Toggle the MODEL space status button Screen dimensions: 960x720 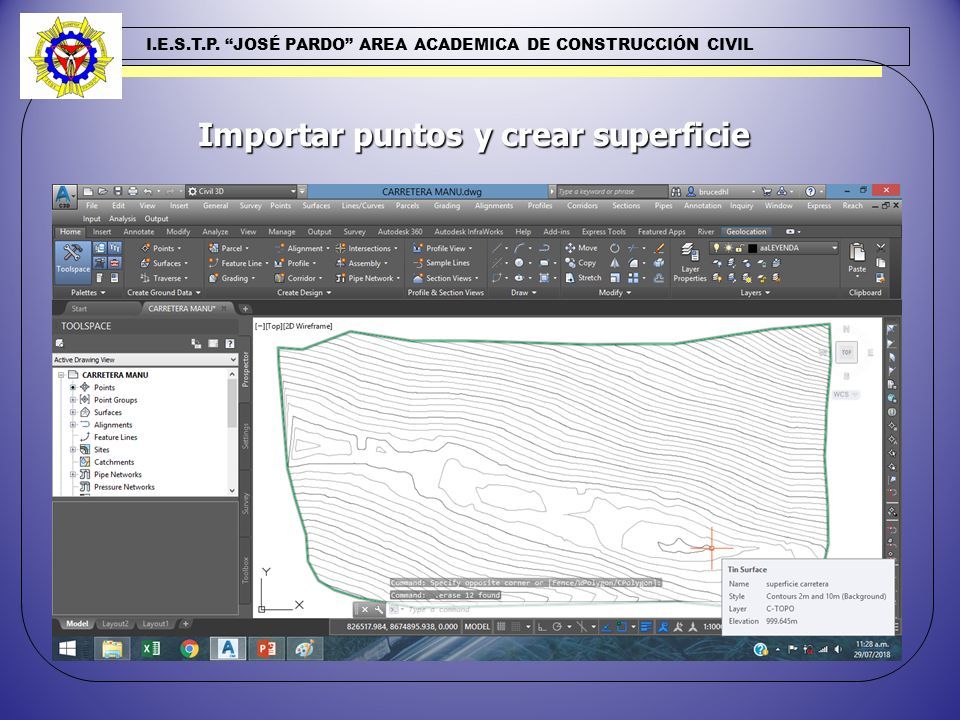tap(477, 626)
